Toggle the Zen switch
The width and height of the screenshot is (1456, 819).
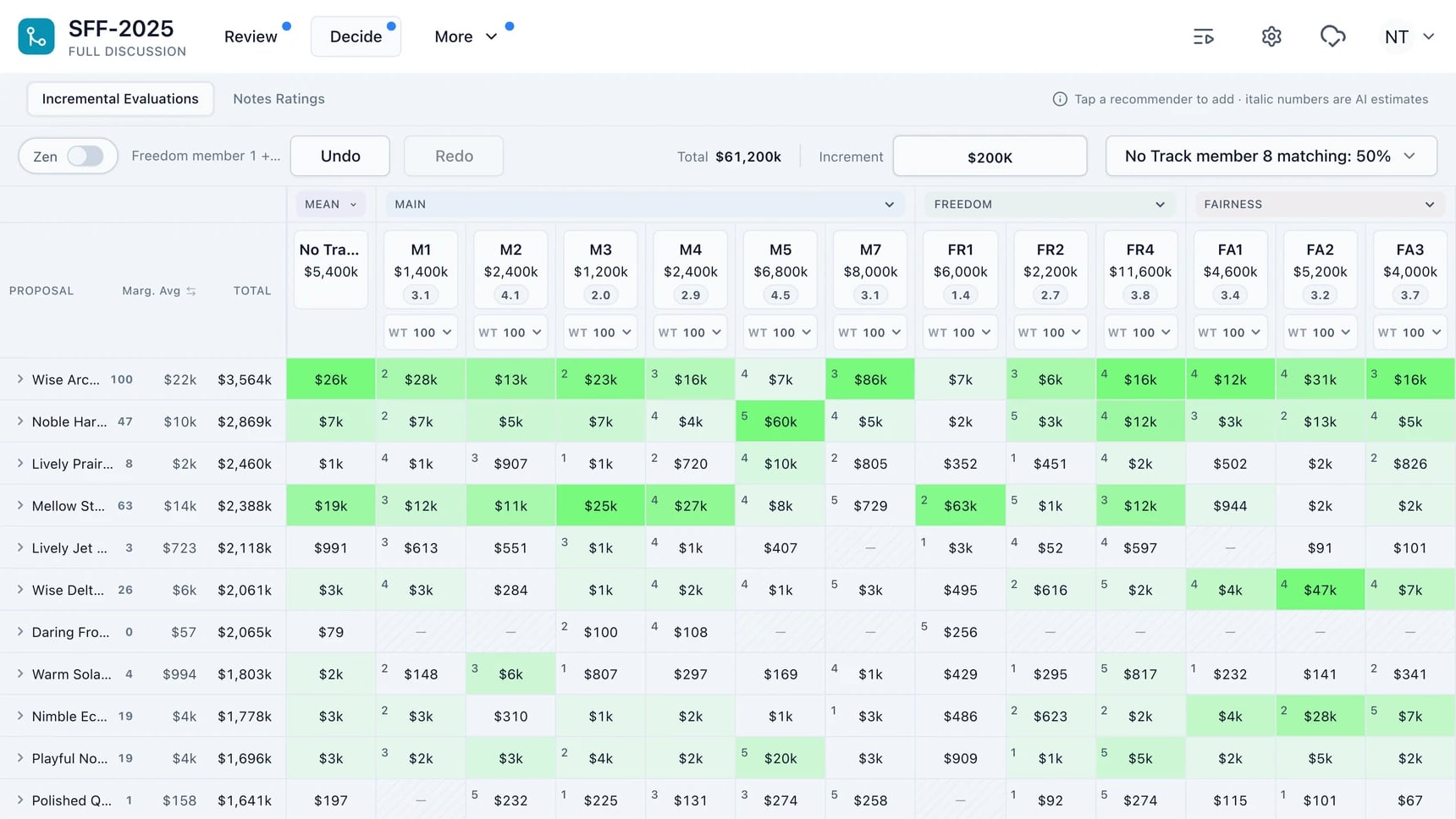click(85, 157)
